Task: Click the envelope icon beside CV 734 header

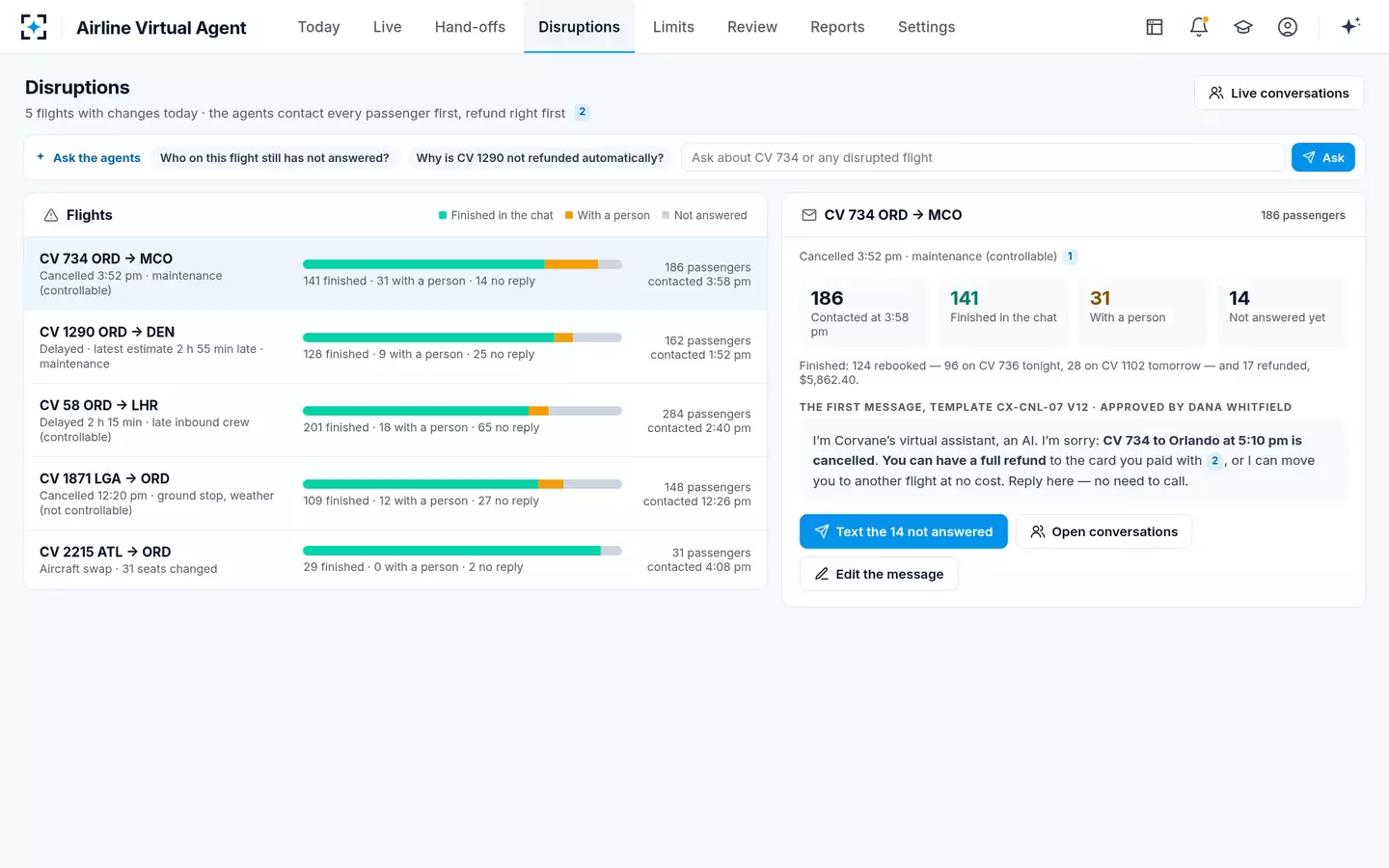Action: (809, 215)
